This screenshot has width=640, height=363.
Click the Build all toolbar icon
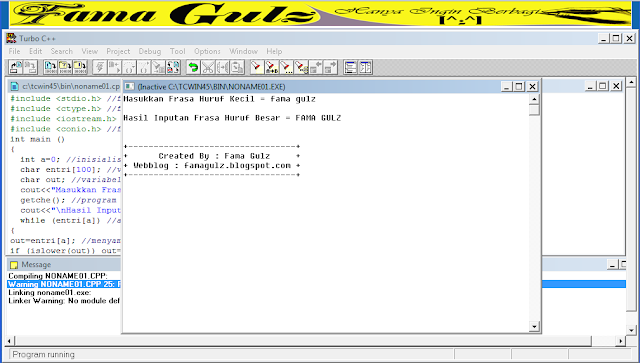(80, 67)
